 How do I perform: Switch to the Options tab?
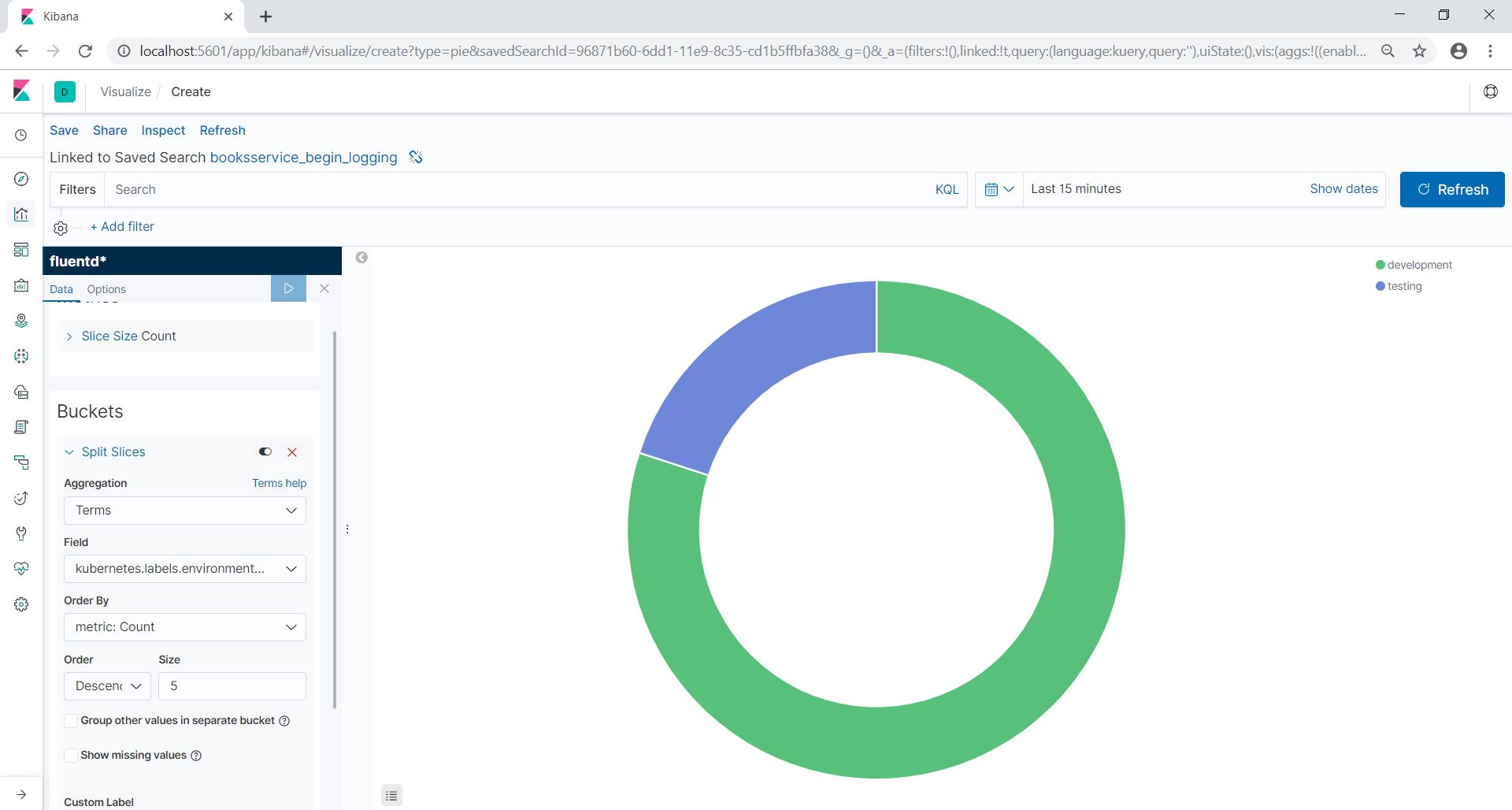pos(106,289)
